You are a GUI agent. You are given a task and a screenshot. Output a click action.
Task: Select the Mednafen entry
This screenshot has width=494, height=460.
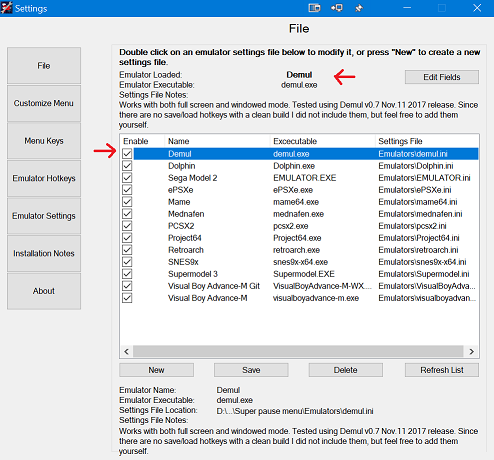click(186, 214)
